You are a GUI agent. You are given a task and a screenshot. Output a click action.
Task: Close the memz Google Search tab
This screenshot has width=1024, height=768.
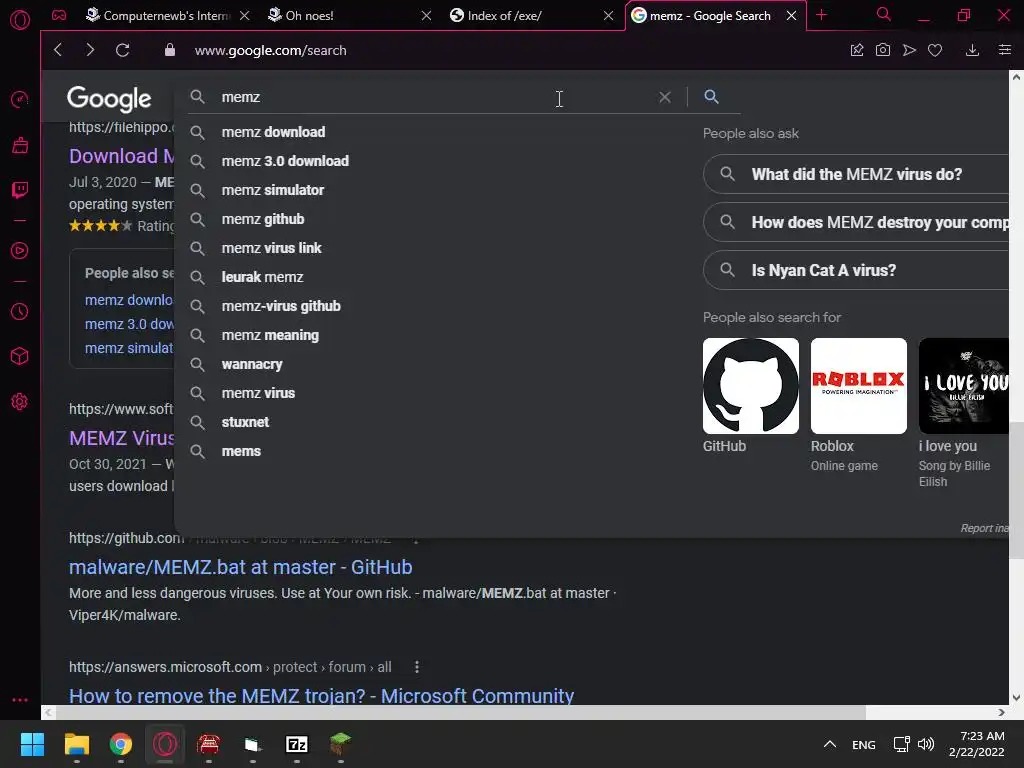point(792,16)
